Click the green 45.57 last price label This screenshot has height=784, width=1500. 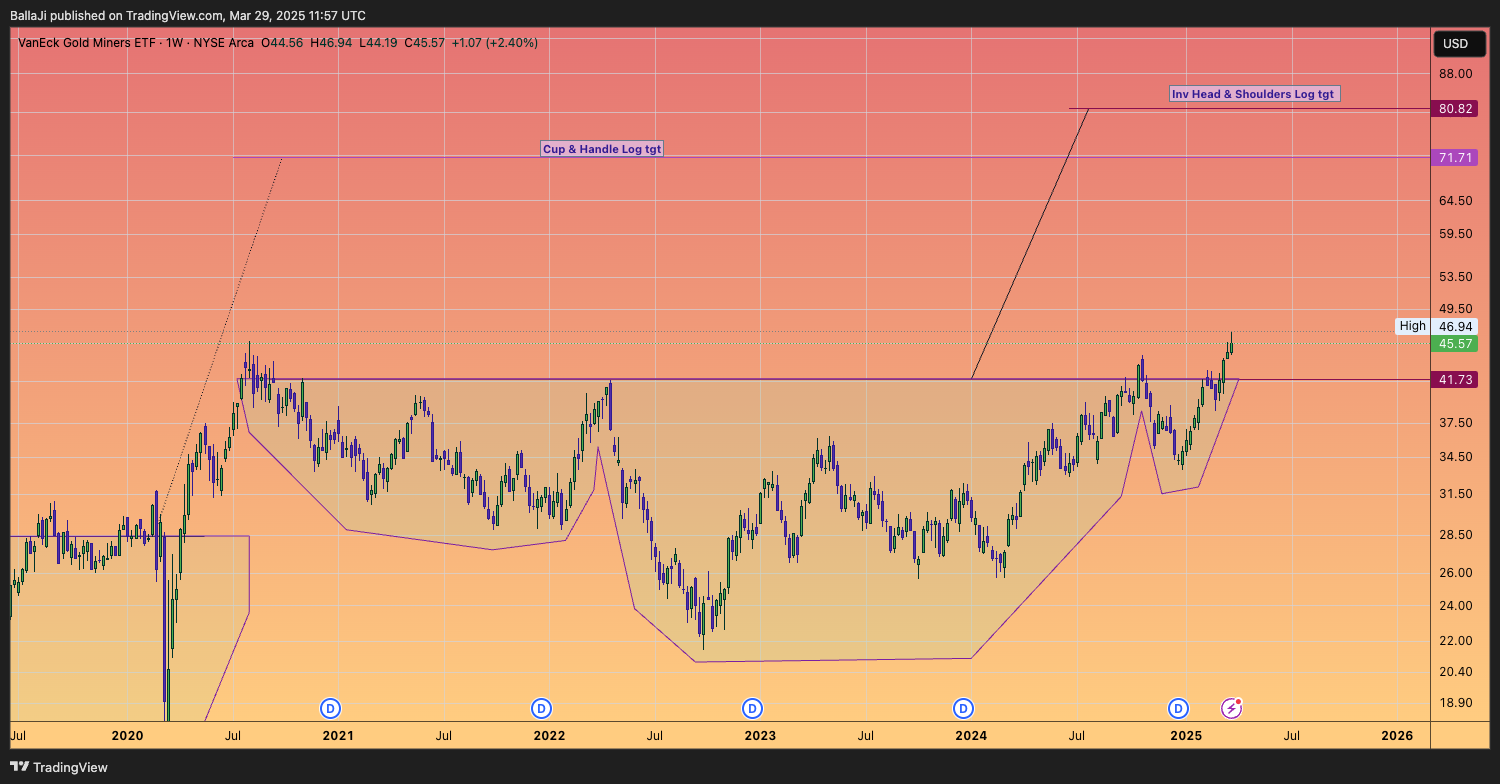coord(1456,343)
